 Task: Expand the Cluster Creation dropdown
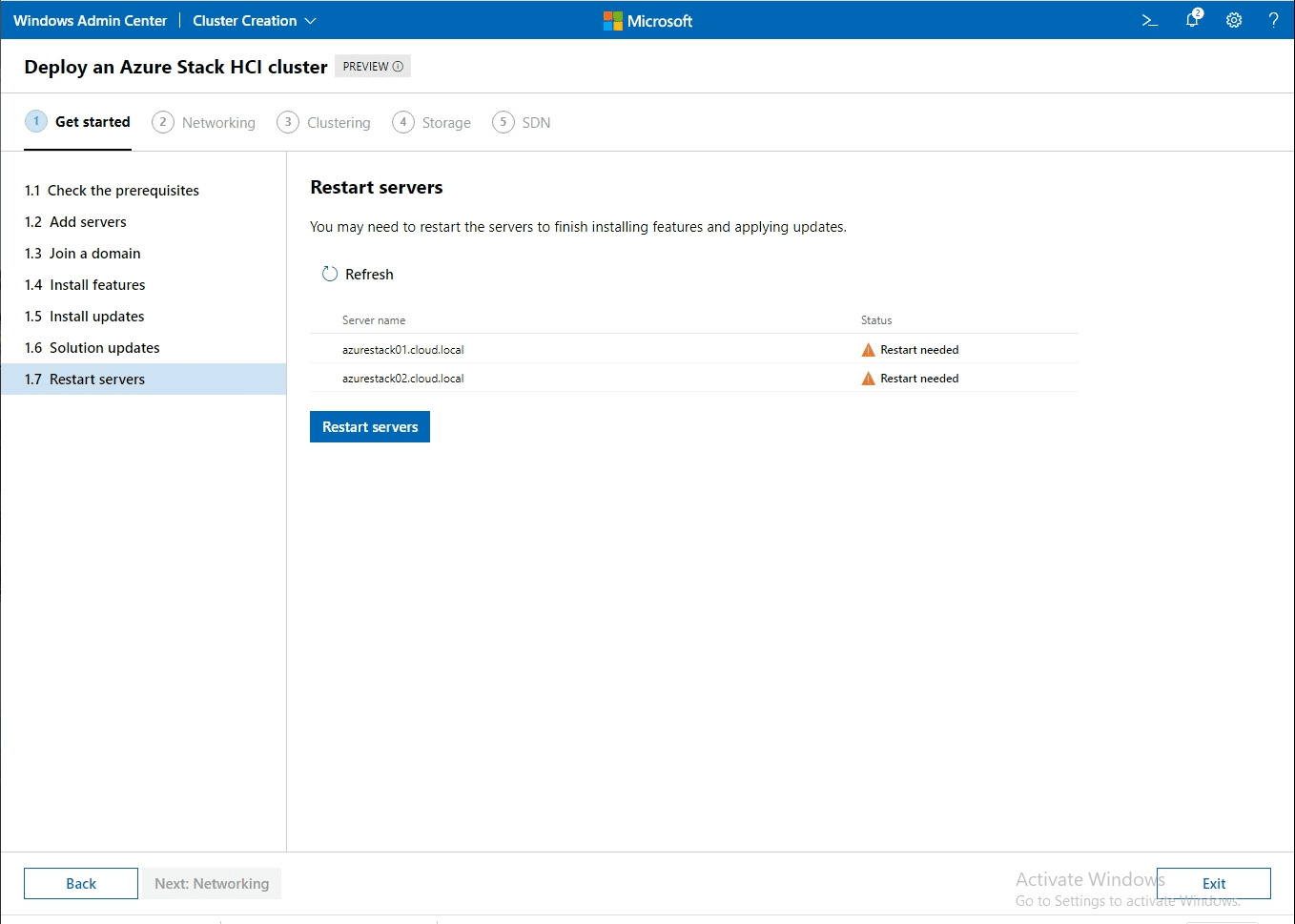(x=311, y=20)
